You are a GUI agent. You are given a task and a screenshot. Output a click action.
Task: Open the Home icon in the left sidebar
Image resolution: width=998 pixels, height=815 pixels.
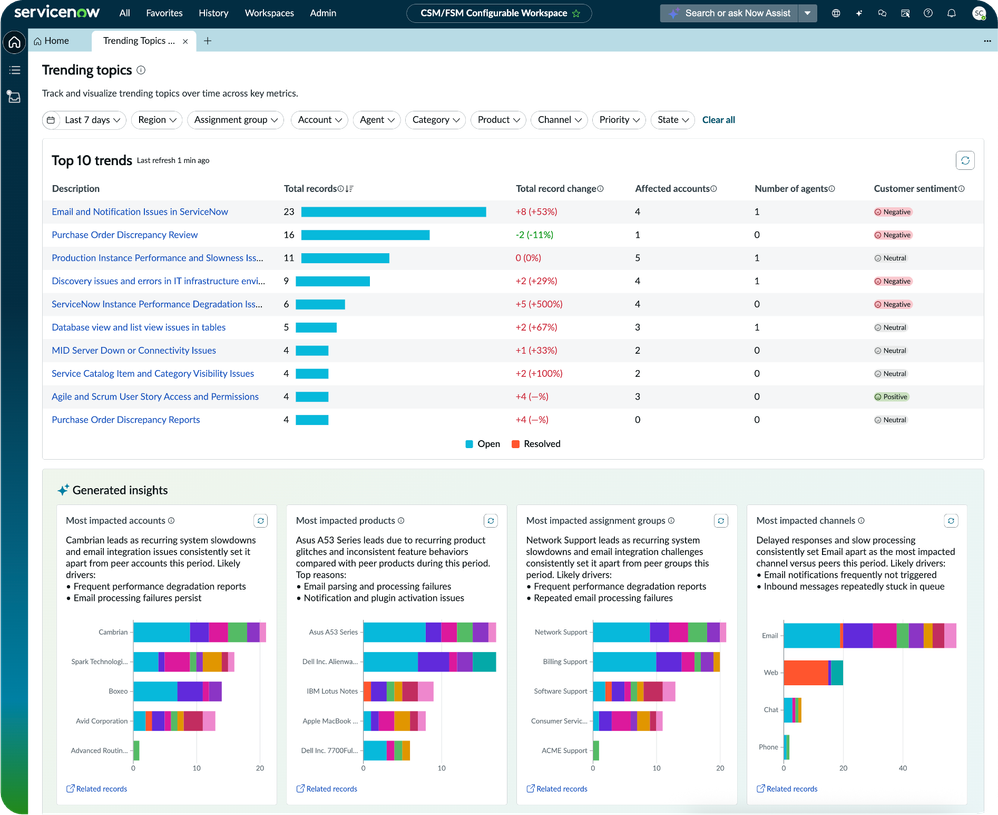(13, 43)
